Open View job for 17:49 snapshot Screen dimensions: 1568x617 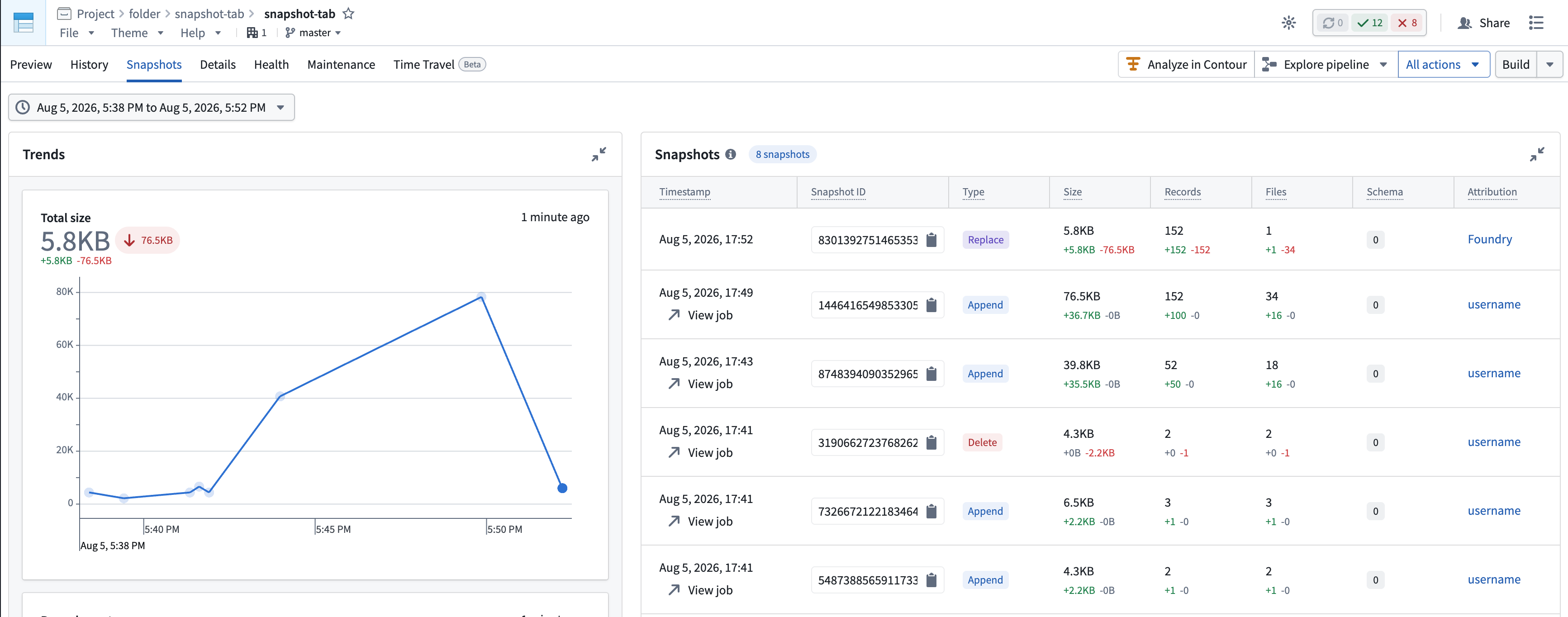point(700,315)
